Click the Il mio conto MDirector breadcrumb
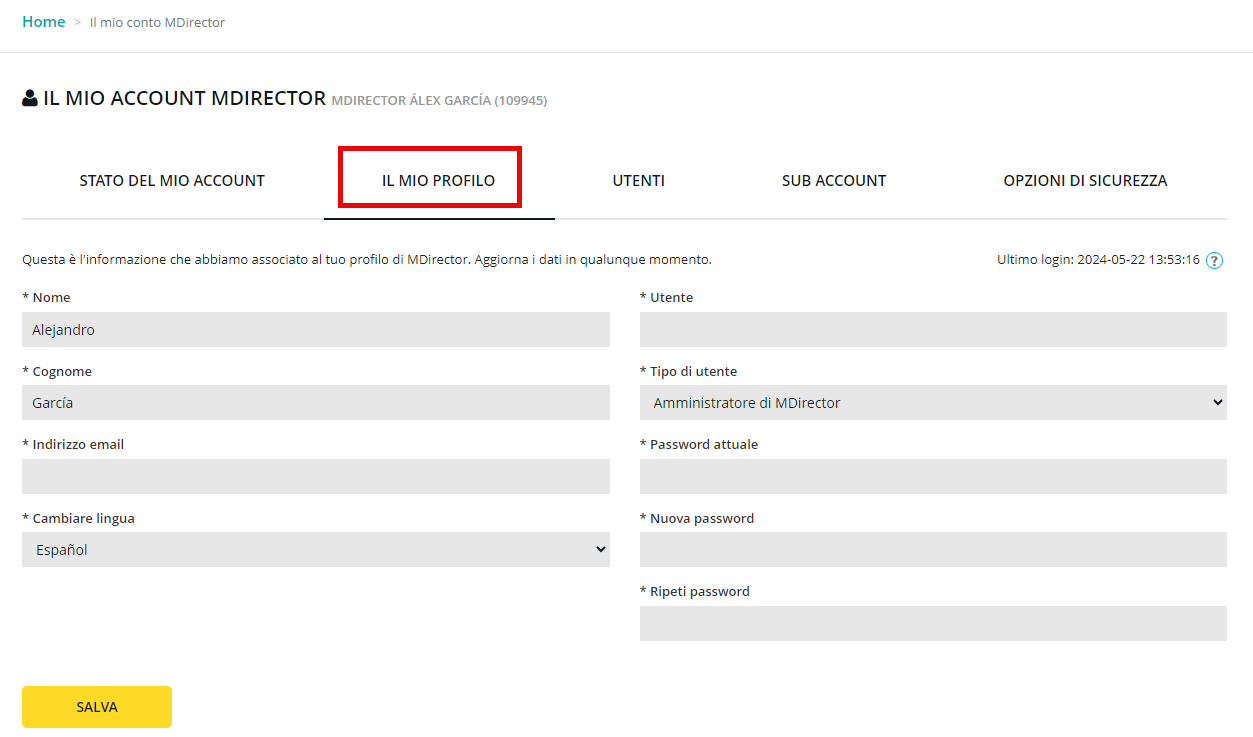The image size is (1253, 737). click(x=157, y=22)
